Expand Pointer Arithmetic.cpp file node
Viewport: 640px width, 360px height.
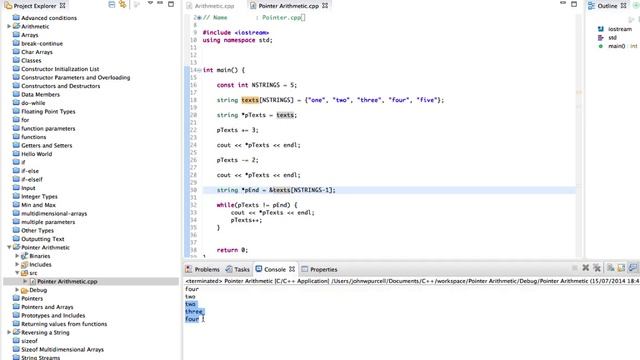click(25, 281)
